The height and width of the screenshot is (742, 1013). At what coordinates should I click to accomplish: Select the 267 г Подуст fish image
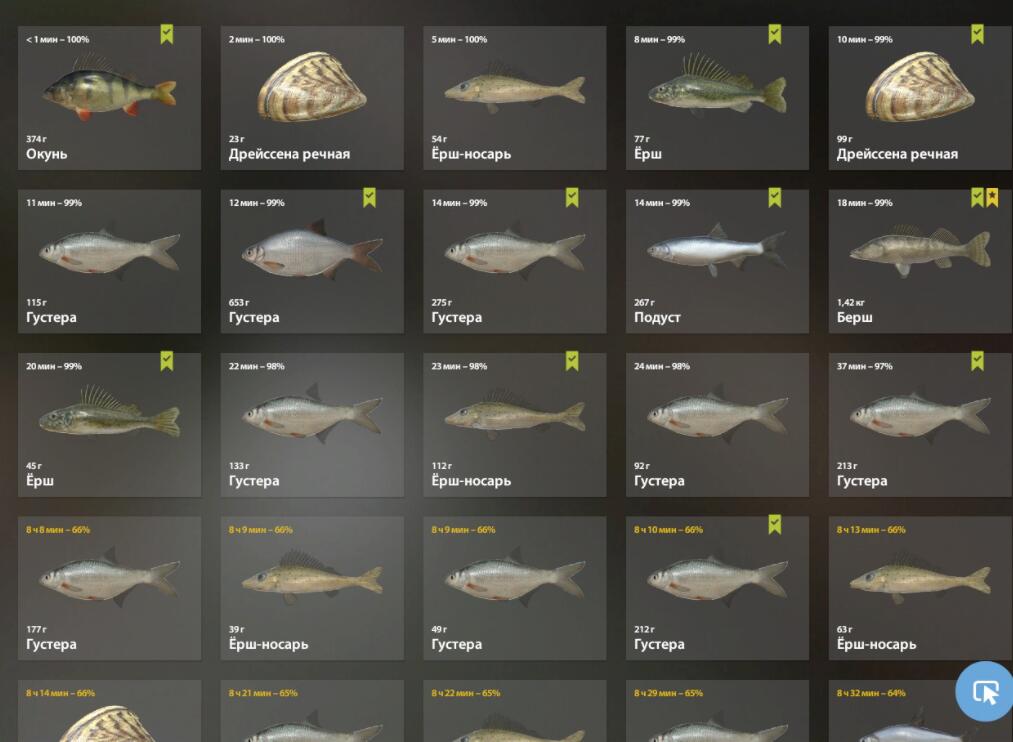point(717,249)
